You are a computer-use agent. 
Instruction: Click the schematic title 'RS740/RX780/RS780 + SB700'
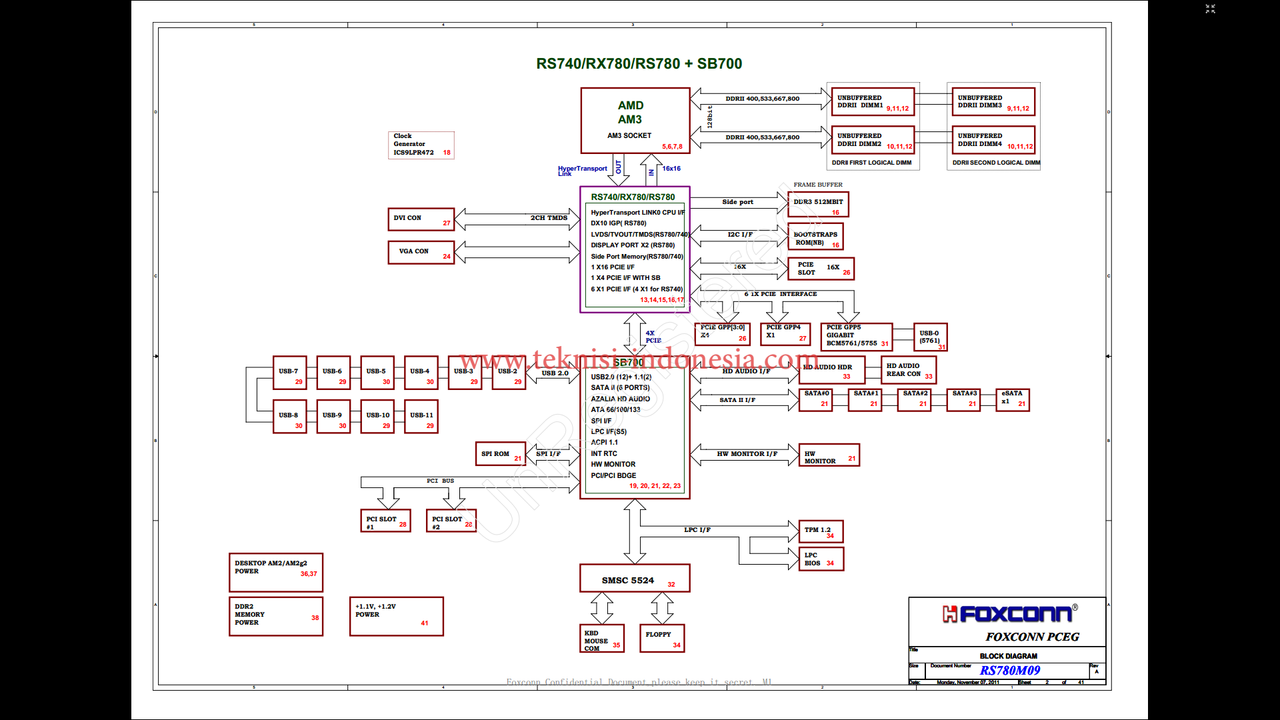639,64
